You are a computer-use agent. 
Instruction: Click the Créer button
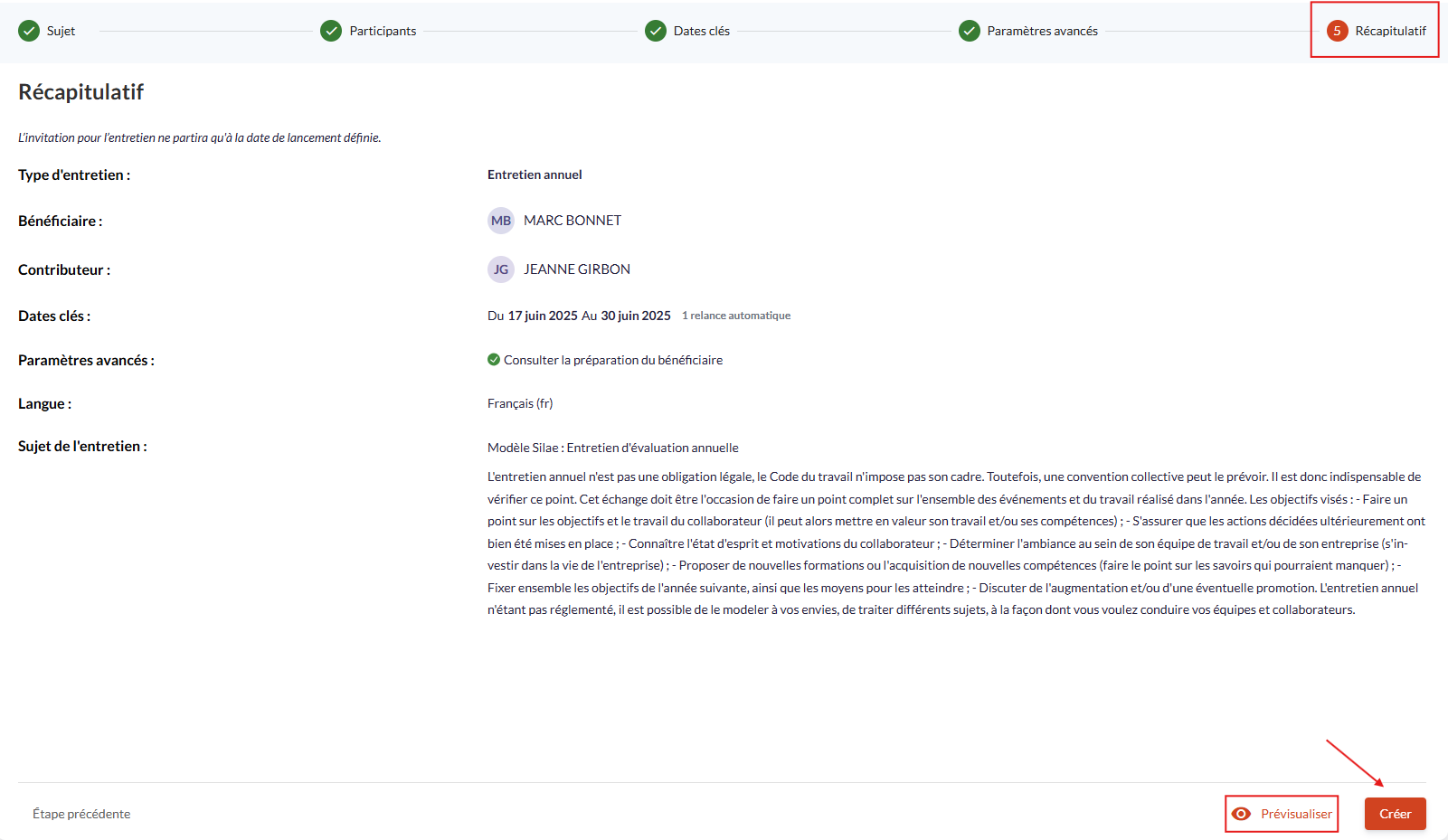pos(1396,814)
